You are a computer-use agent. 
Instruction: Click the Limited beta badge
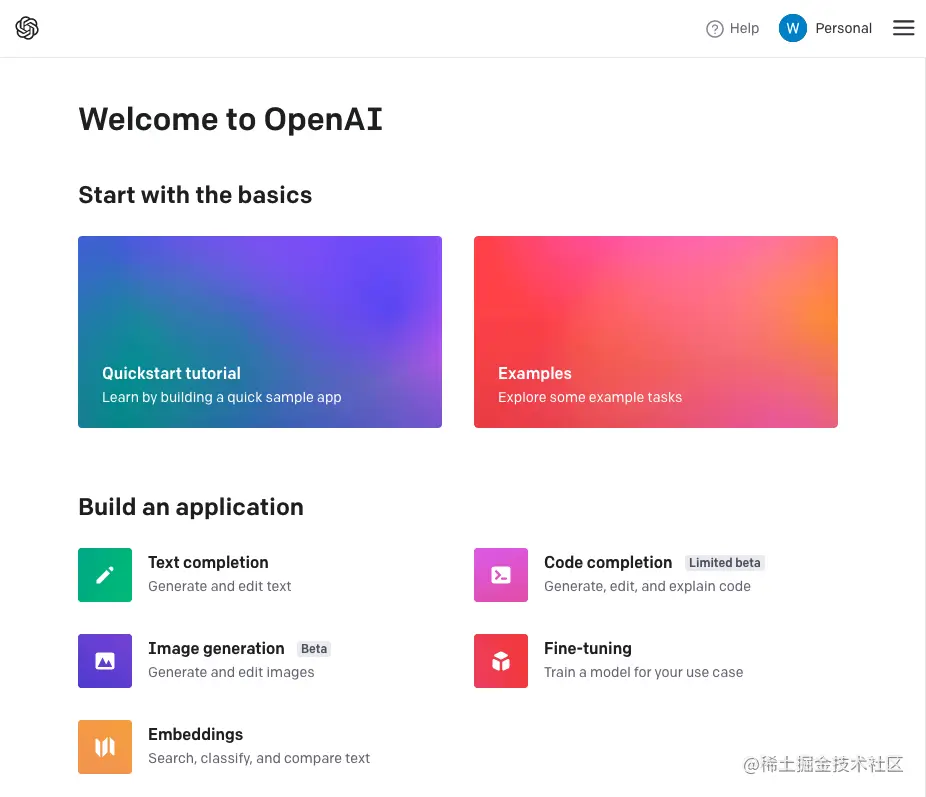tap(725, 563)
